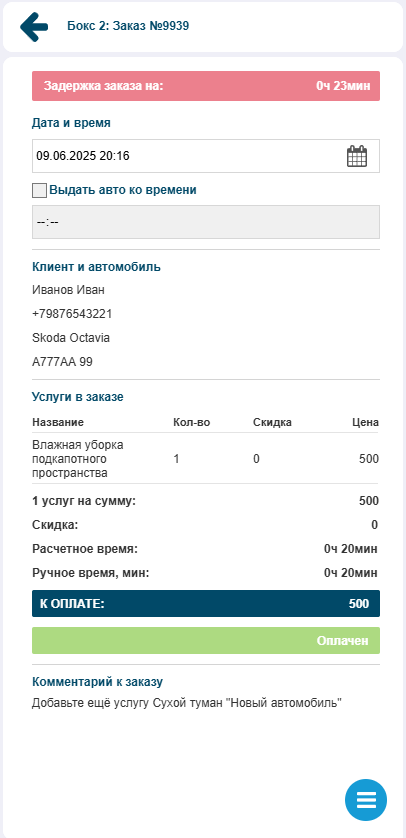Image resolution: width=406 pixels, height=838 pixels.
Task: Click the disabled time field showing --:--
Action: click(x=206, y=222)
